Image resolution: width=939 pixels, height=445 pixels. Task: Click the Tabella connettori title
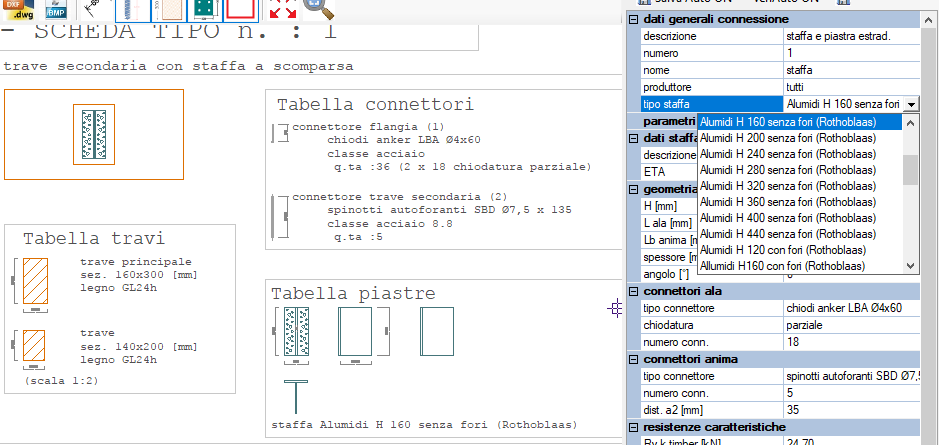point(375,105)
